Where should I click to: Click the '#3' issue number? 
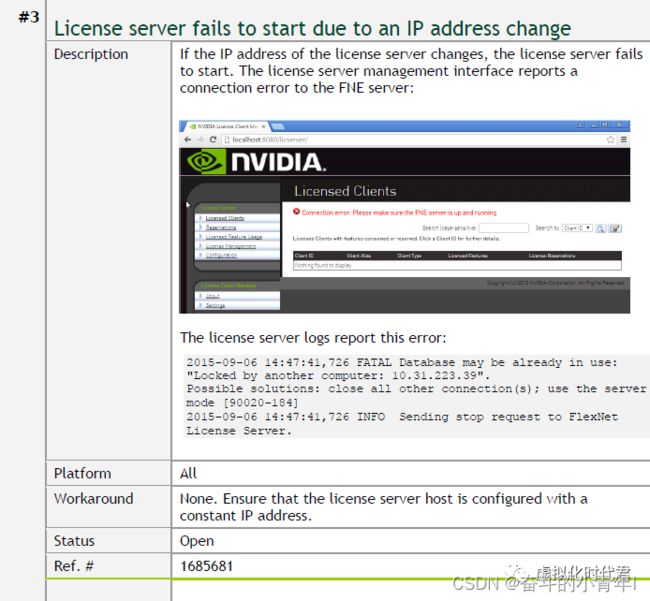(29, 17)
